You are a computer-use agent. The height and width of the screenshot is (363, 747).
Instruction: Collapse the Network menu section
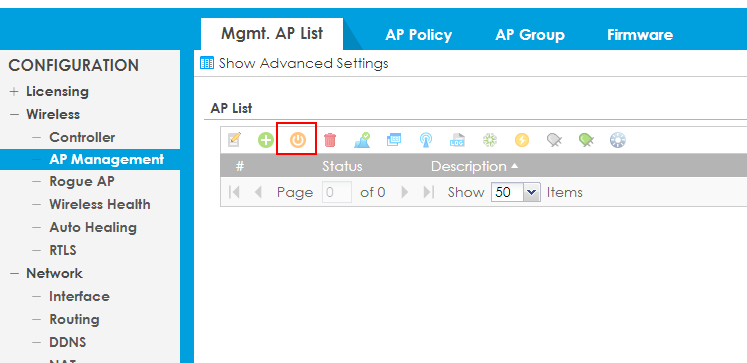pos(14,273)
